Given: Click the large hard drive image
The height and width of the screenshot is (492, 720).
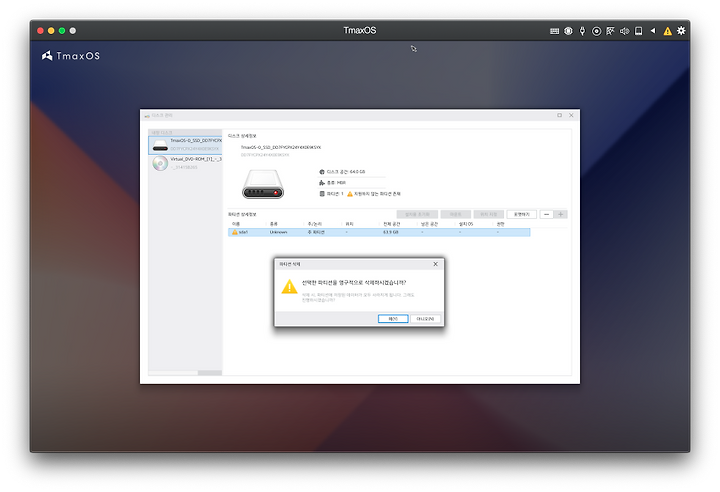Looking at the screenshot, I should [x=263, y=184].
